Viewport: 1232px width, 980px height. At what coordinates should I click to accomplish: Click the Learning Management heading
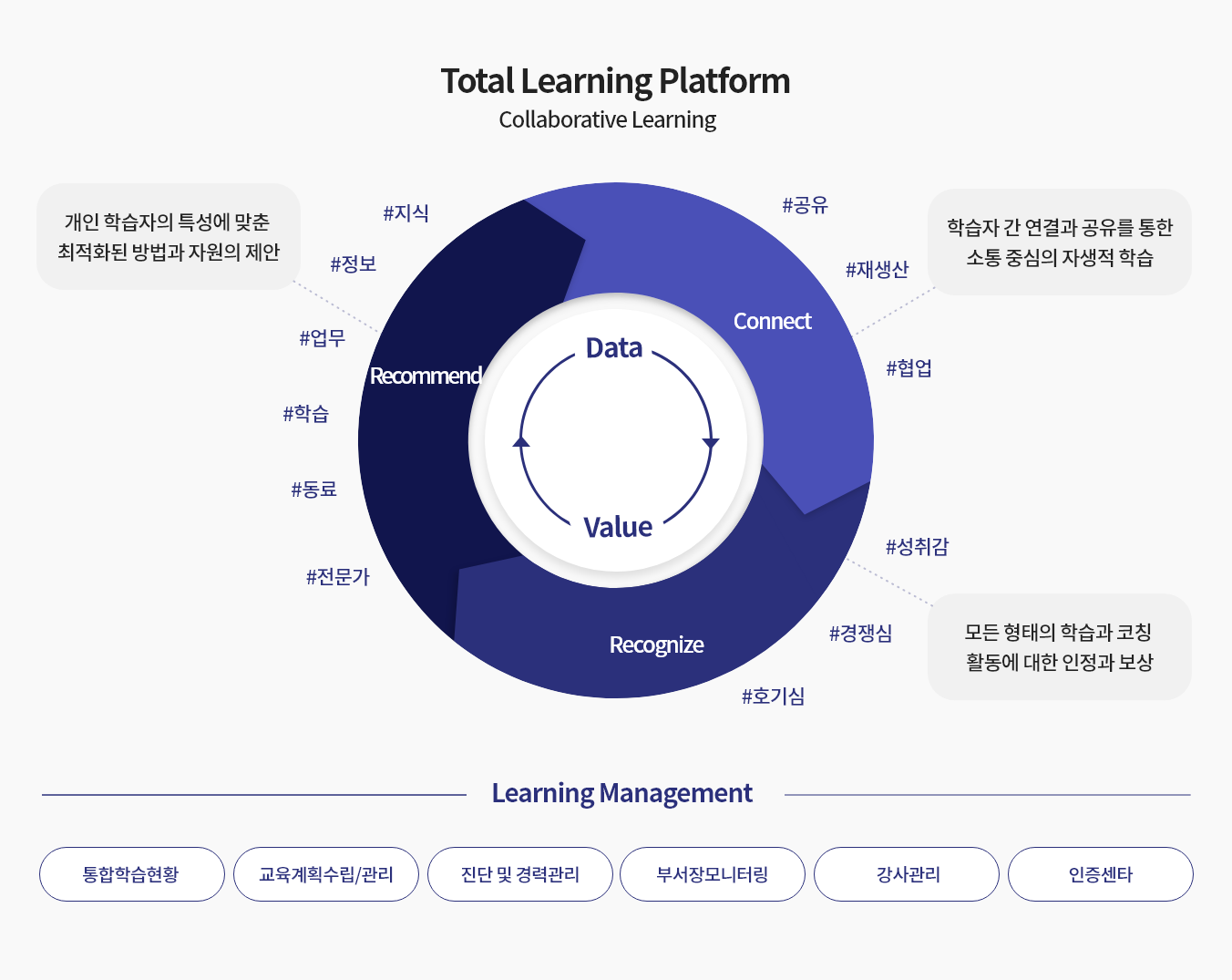pos(622,793)
